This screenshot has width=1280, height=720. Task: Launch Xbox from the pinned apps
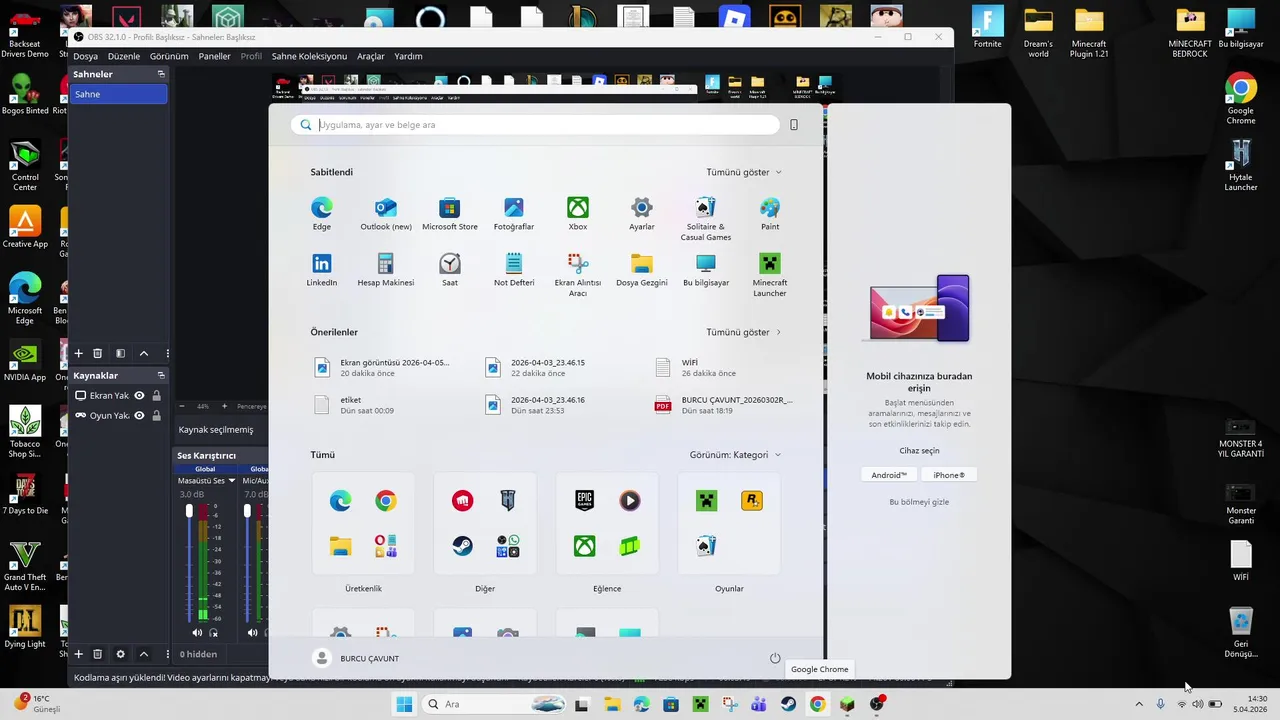[578, 214]
